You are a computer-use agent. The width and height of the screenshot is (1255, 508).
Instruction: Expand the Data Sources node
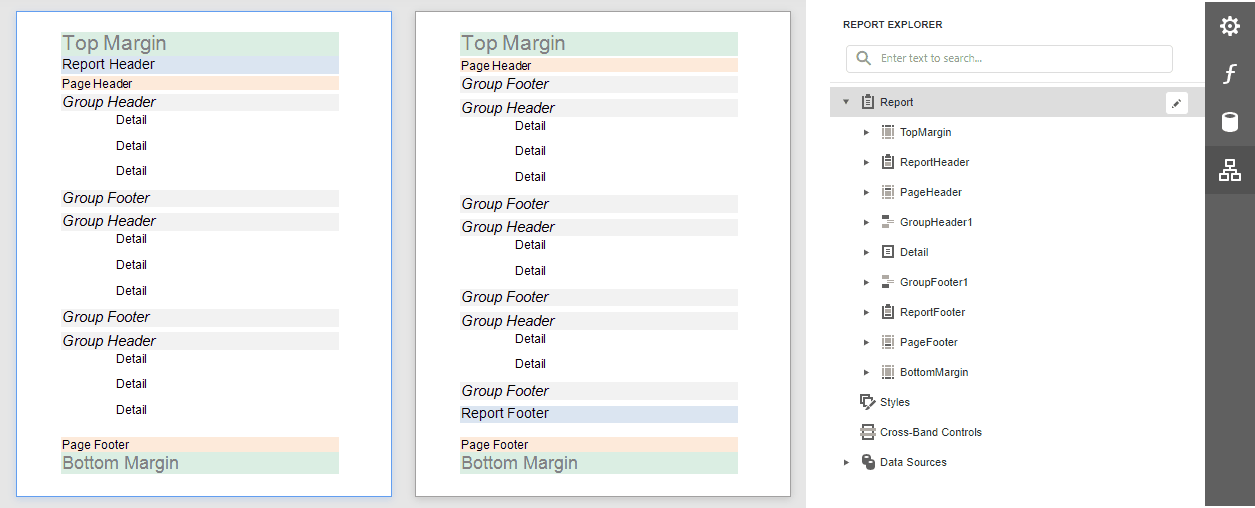point(846,462)
